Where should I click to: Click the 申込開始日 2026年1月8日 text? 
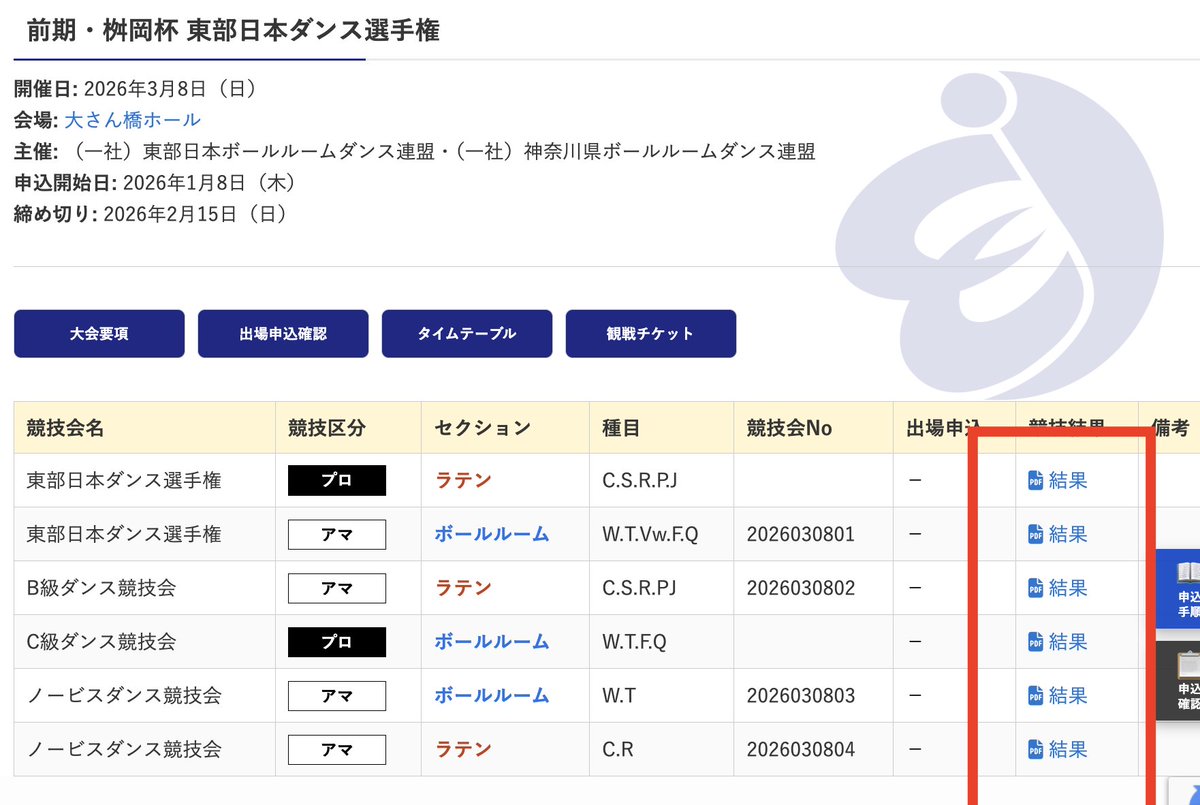(x=155, y=183)
